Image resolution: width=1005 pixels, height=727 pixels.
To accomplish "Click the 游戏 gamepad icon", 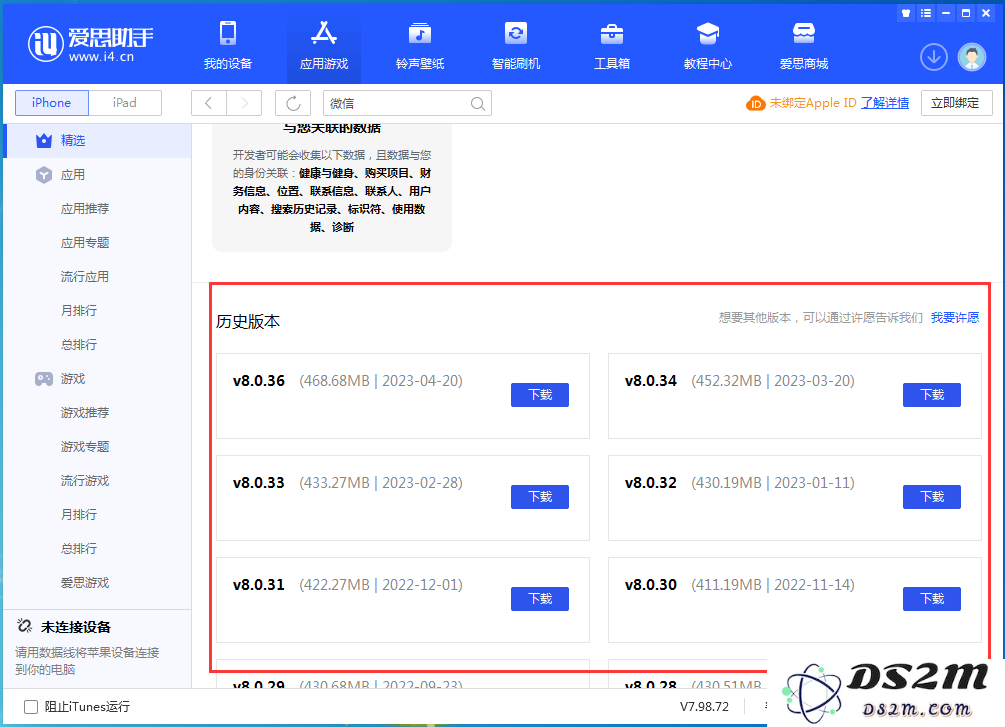I will pyautogui.click(x=44, y=379).
